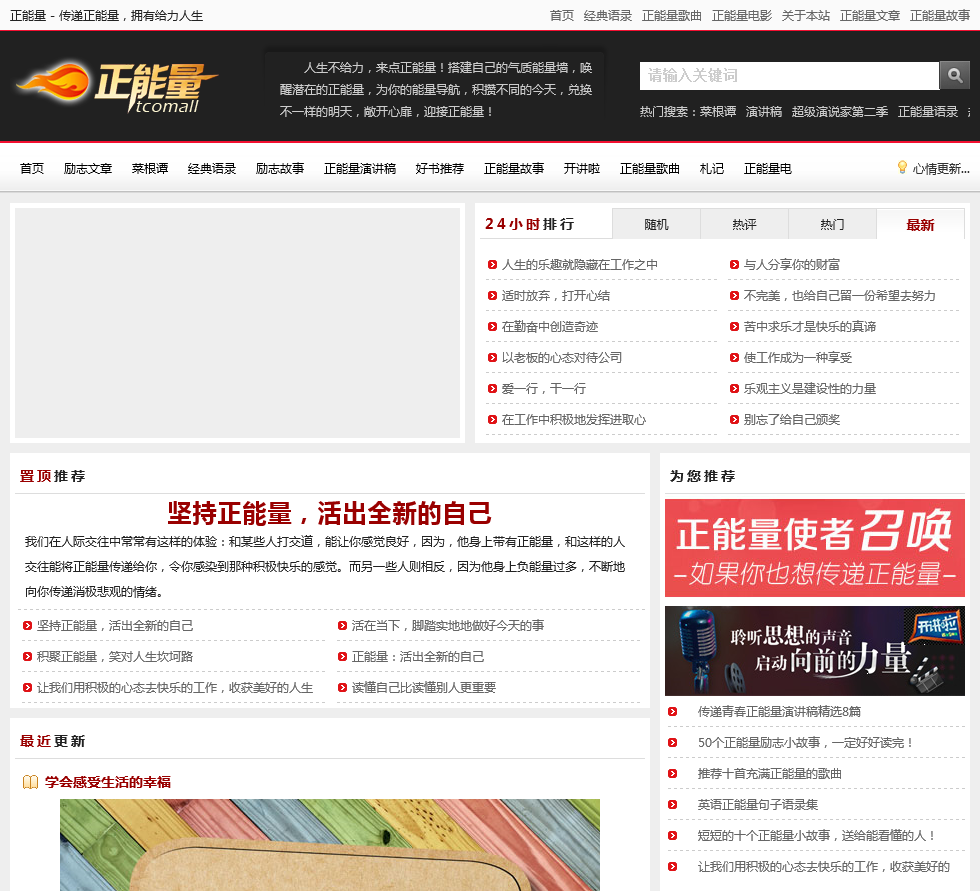The image size is (980, 891).
Task: Switch to the 热评 ranking tab
Action: 744,224
